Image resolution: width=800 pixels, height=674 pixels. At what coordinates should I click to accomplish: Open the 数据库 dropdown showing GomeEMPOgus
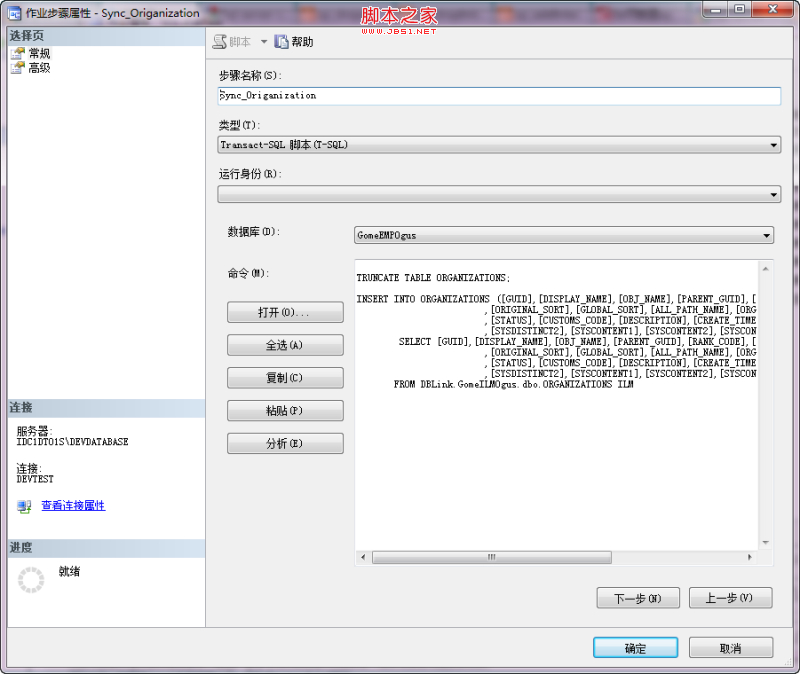pos(766,235)
